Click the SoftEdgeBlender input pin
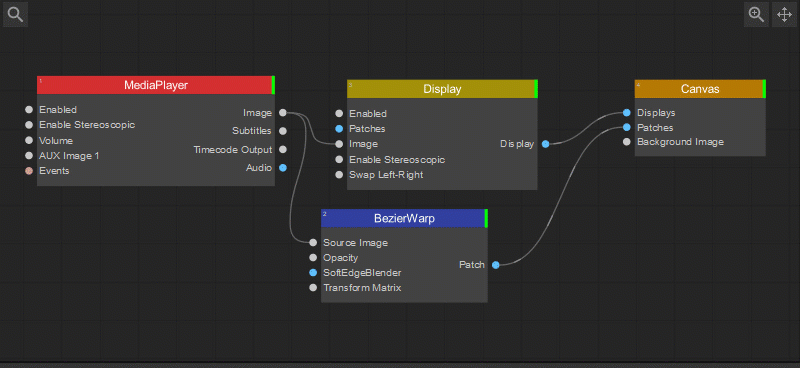Image resolution: width=800 pixels, height=368 pixels. coord(313,273)
